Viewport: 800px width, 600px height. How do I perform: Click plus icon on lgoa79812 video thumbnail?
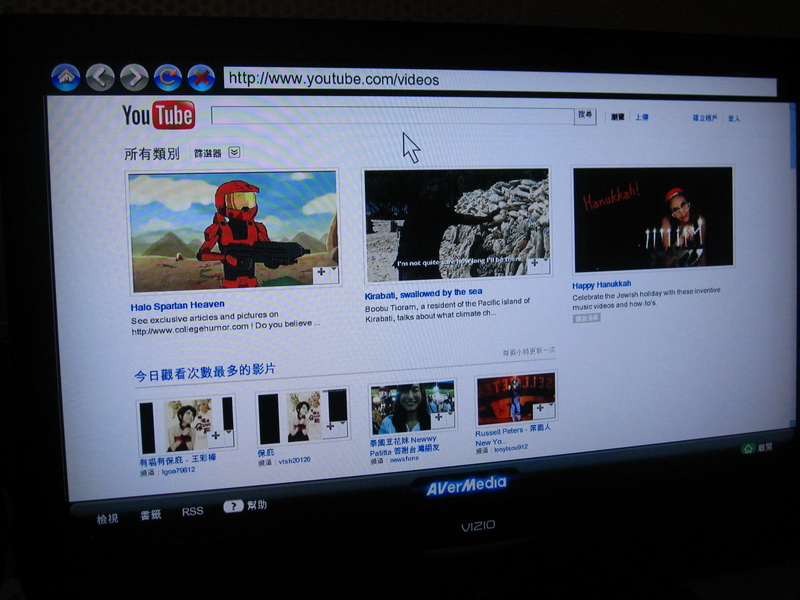tap(216, 435)
